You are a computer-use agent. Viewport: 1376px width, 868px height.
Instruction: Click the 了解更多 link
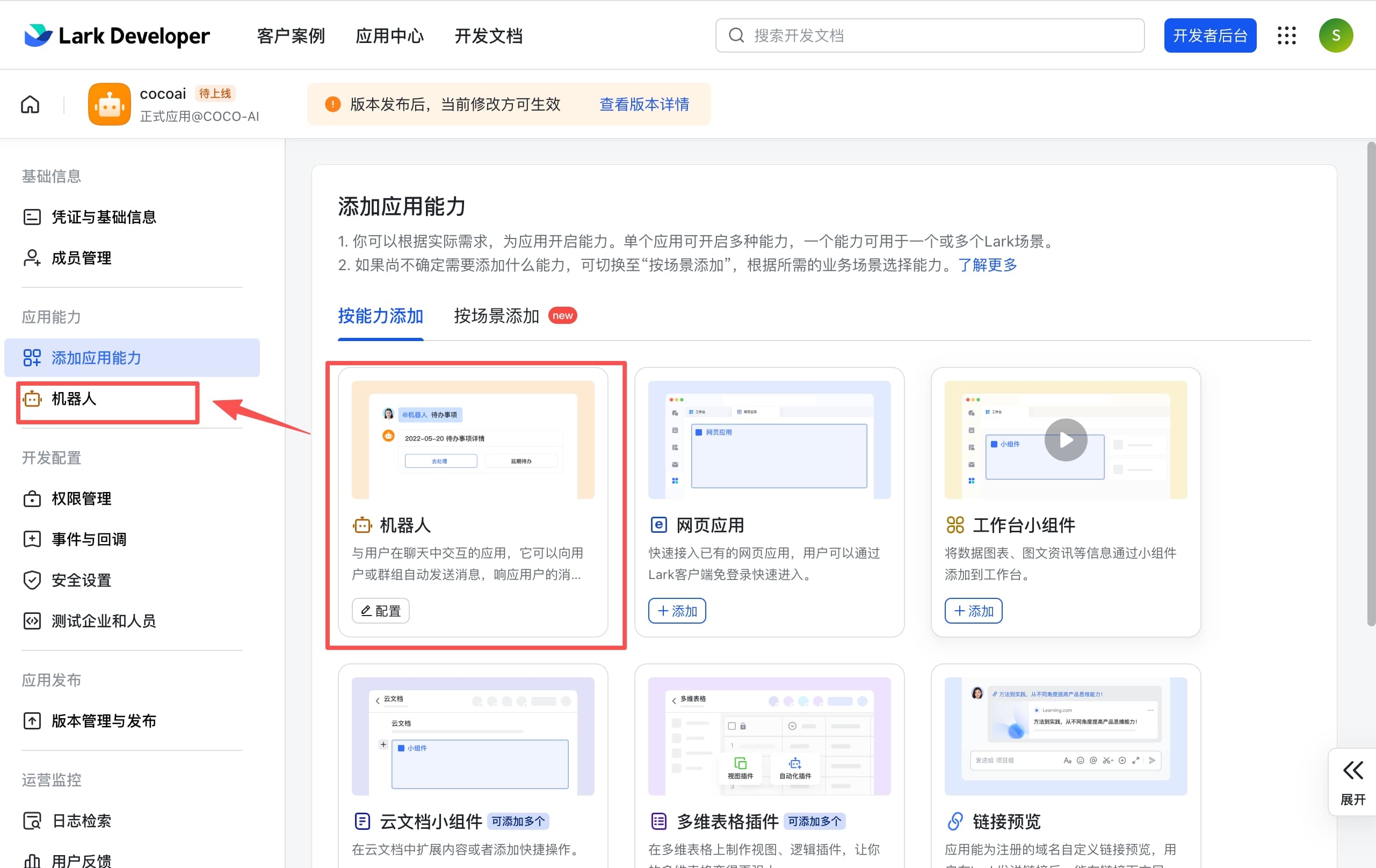point(988,265)
